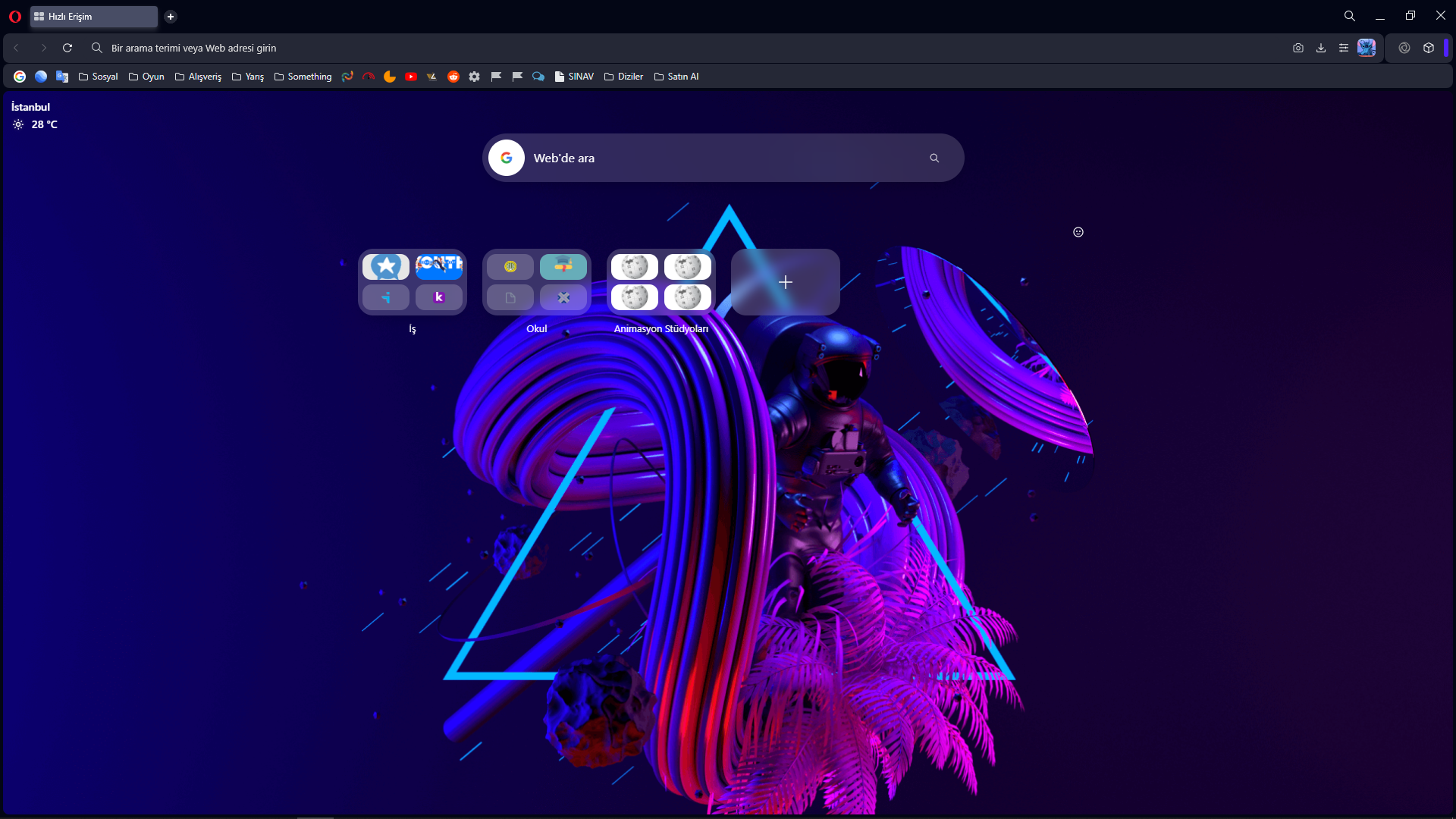Image resolution: width=1456 pixels, height=819 pixels.
Task: Open star bubble tile in İş folder
Action: point(386,266)
